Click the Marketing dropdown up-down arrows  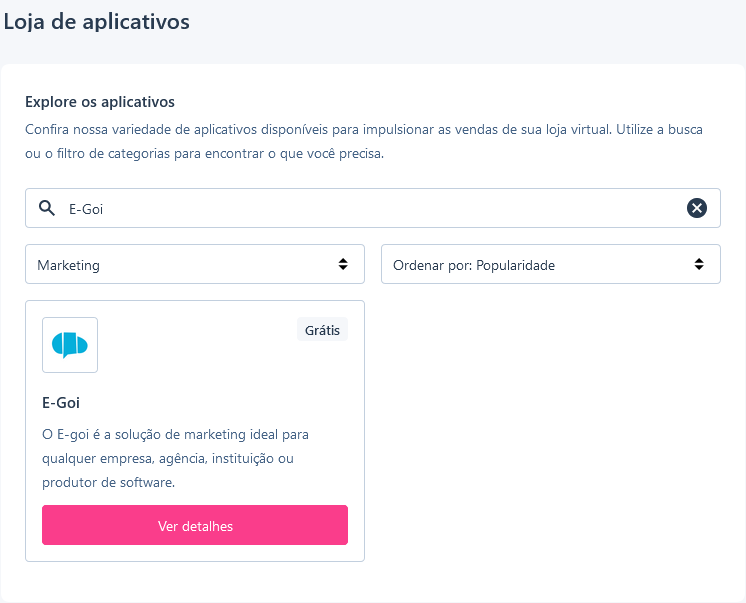pyautogui.click(x=343, y=264)
